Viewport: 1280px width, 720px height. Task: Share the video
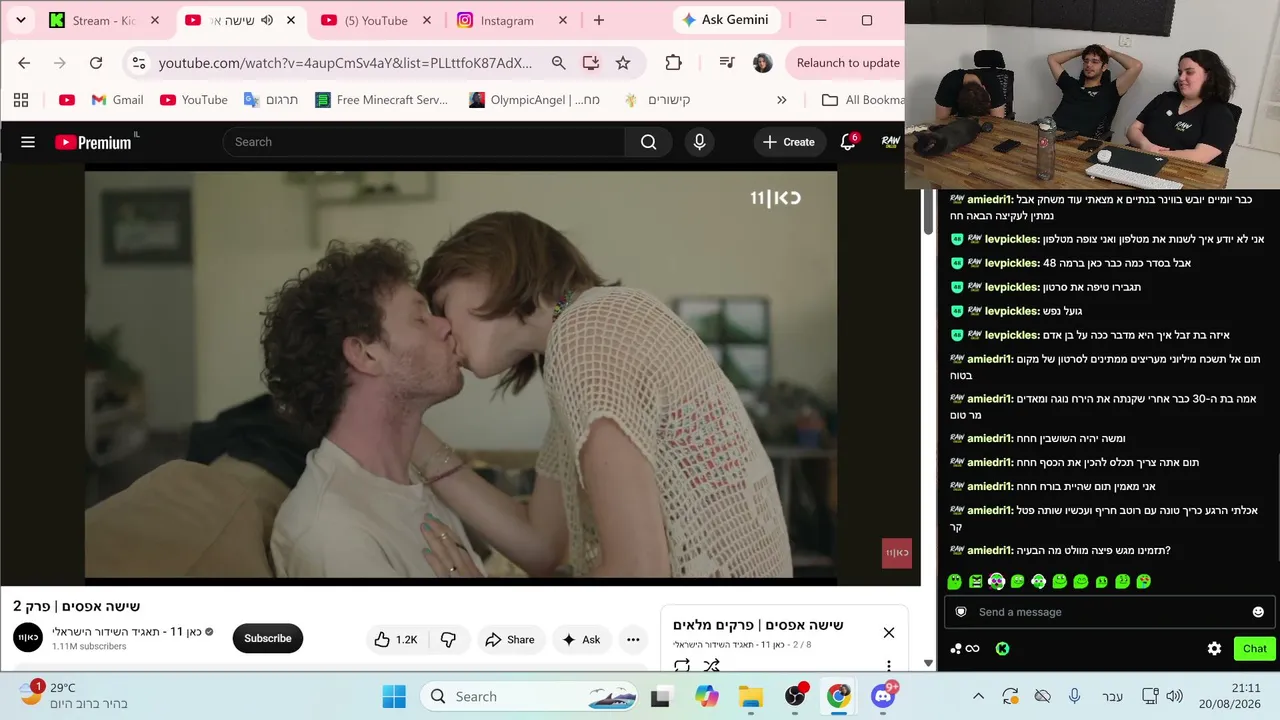(x=510, y=640)
